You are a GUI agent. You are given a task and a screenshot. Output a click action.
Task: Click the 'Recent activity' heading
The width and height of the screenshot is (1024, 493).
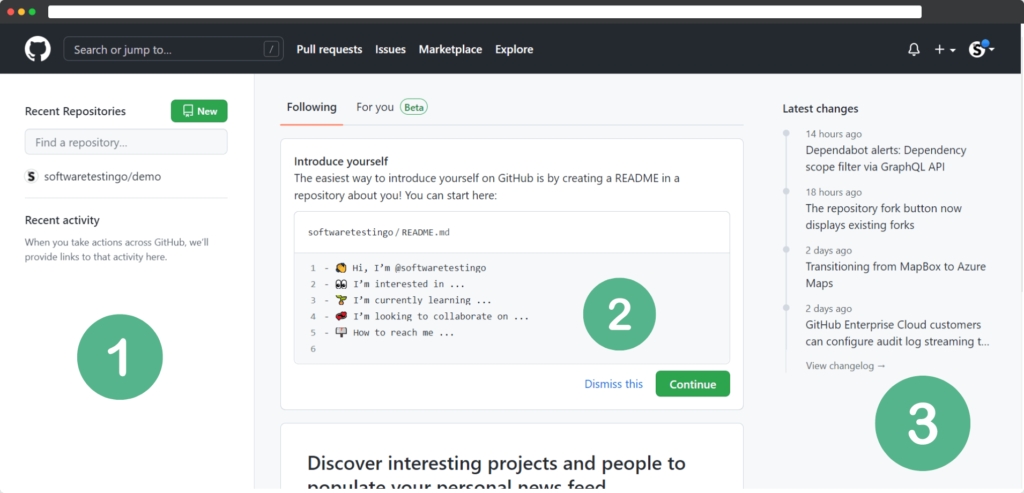[62, 220]
